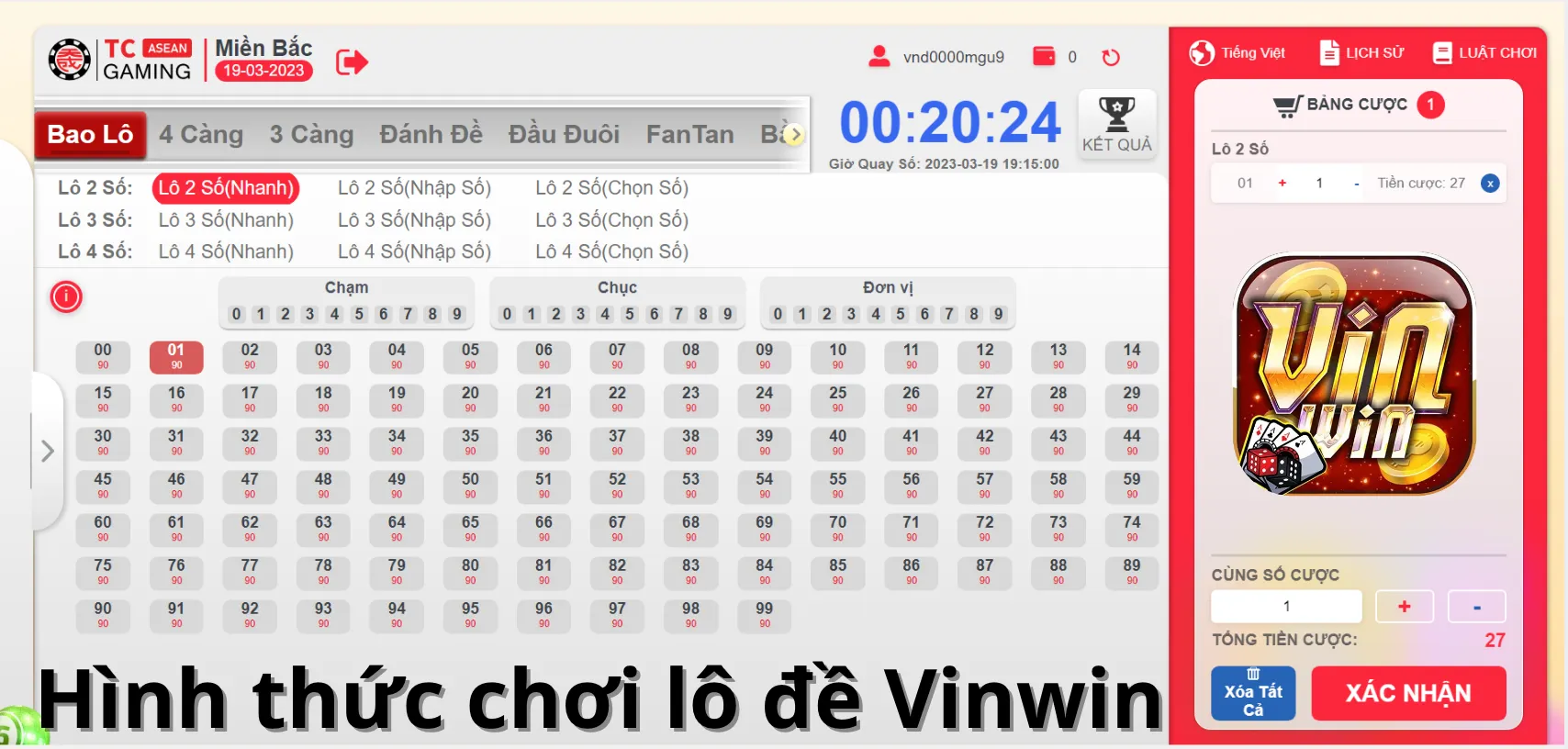
Task: Click digit 8 under Đơn vị
Action: [974, 314]
